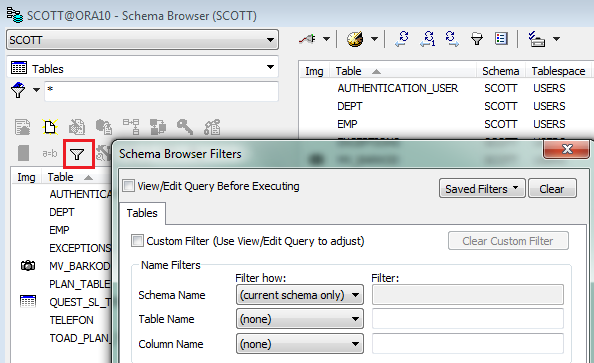Click camera icon beside MV_BARKOD row
This screenshot has width=594, height=363.
coord(28,266)
